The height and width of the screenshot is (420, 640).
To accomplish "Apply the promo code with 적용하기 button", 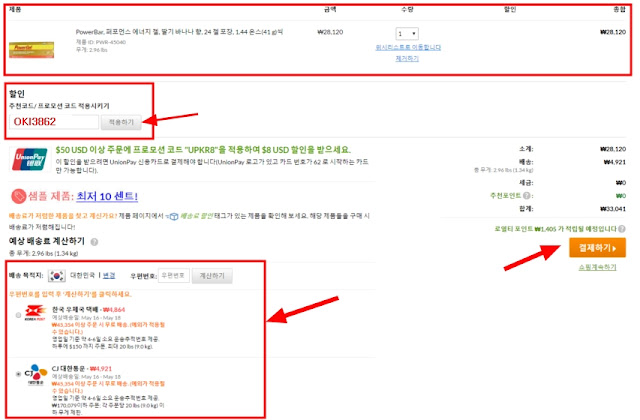I will 121,122.
